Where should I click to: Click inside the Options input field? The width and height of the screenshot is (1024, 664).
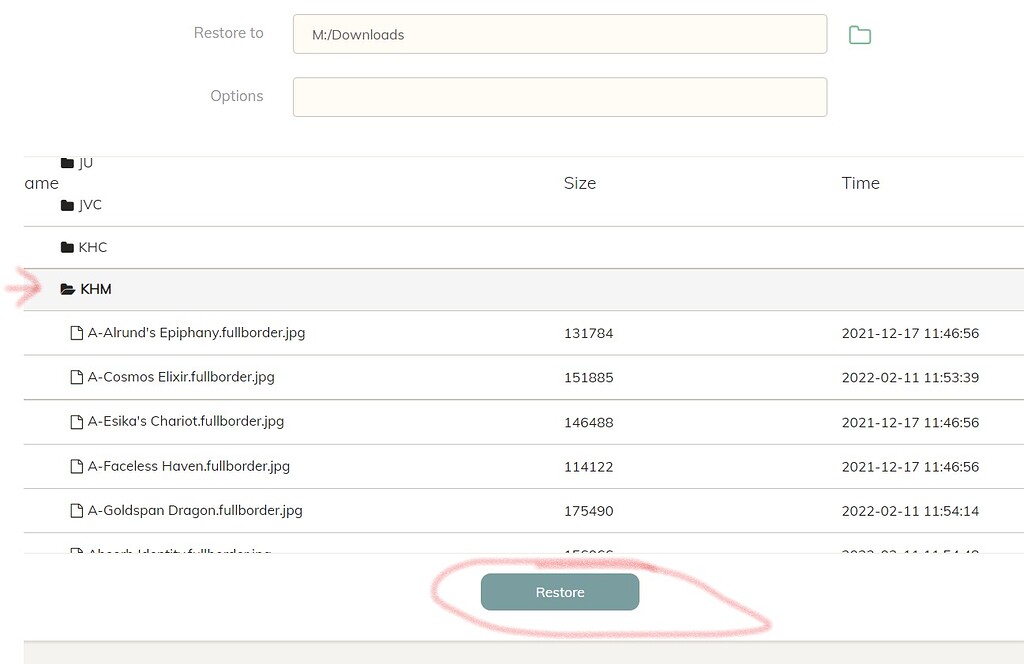pyautogui.click(x=559, y=96)
